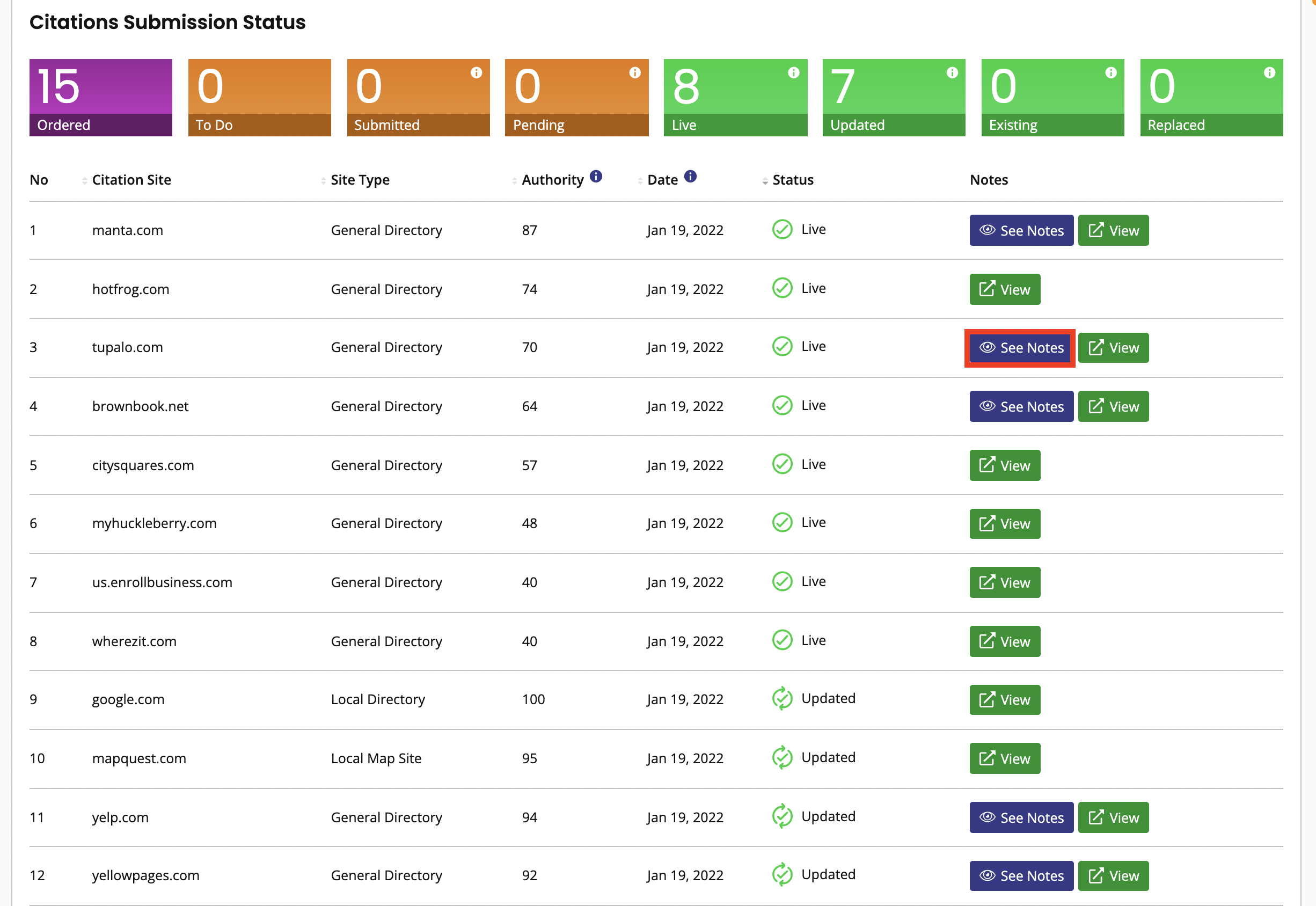Select the orange To Do tile
Image resolution: width=1316 pixels, height=906 pixels.
pos(259,98)
